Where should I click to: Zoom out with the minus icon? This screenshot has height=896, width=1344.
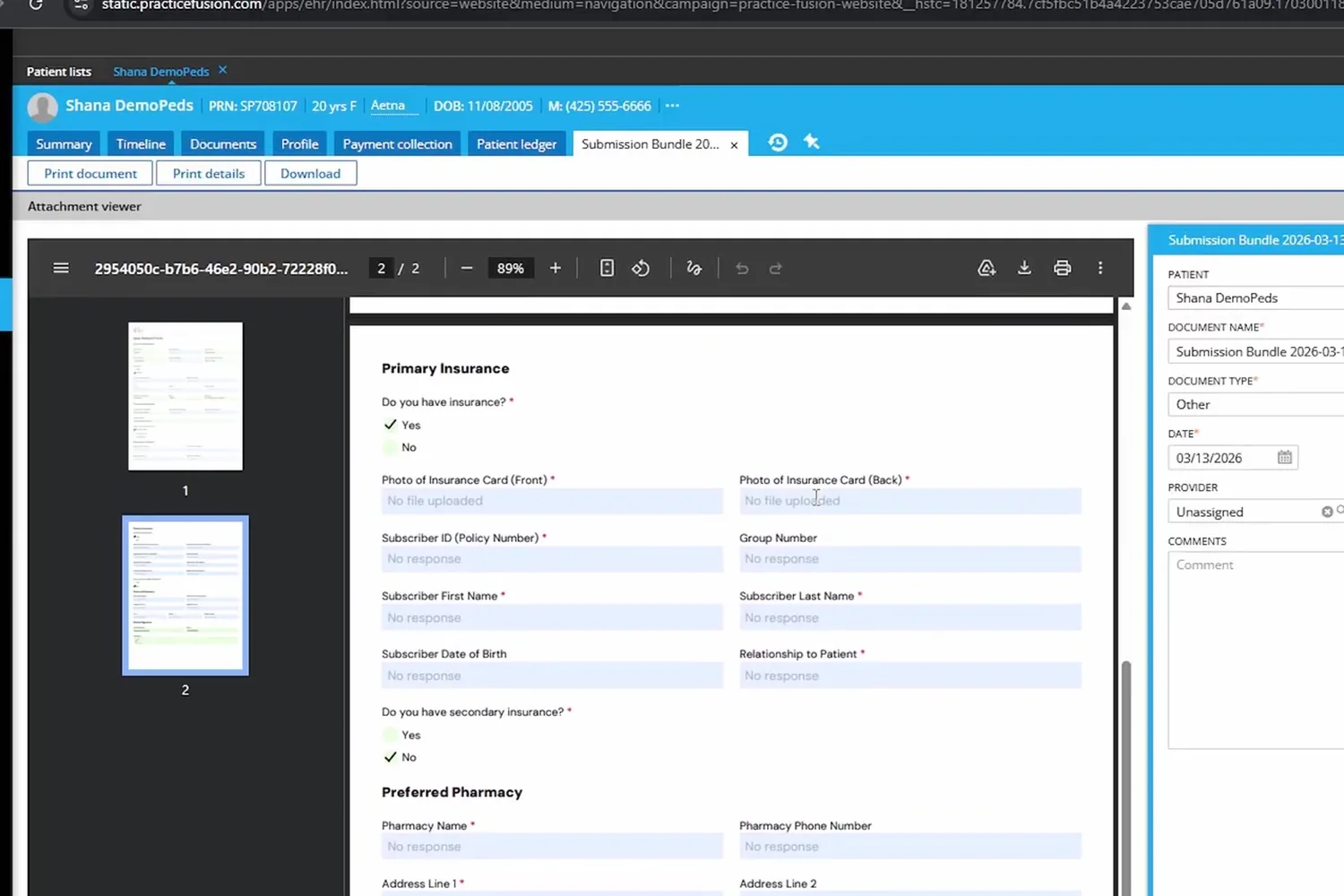467,268
